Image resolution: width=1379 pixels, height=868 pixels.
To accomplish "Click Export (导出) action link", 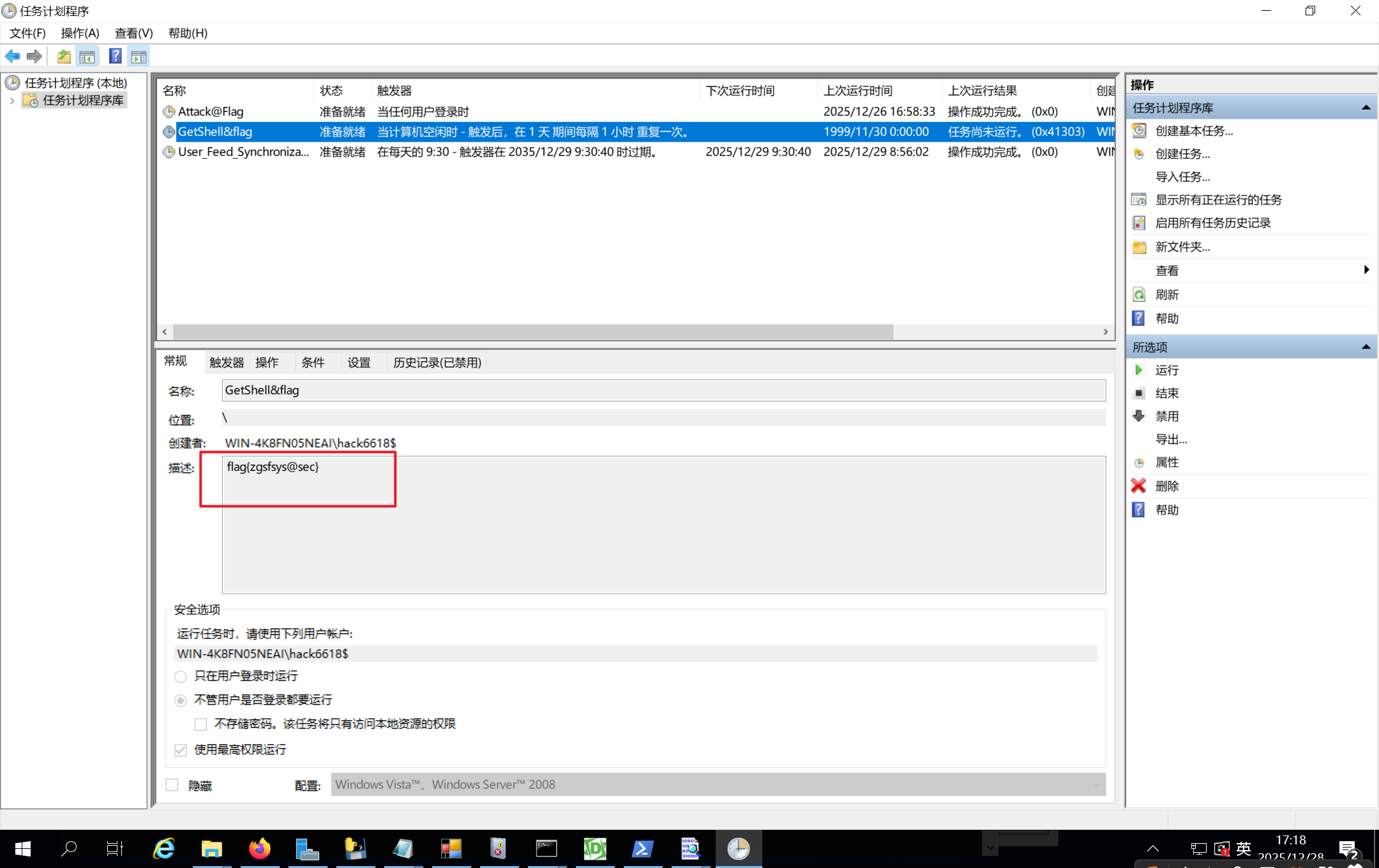I will pos(1171,439).
